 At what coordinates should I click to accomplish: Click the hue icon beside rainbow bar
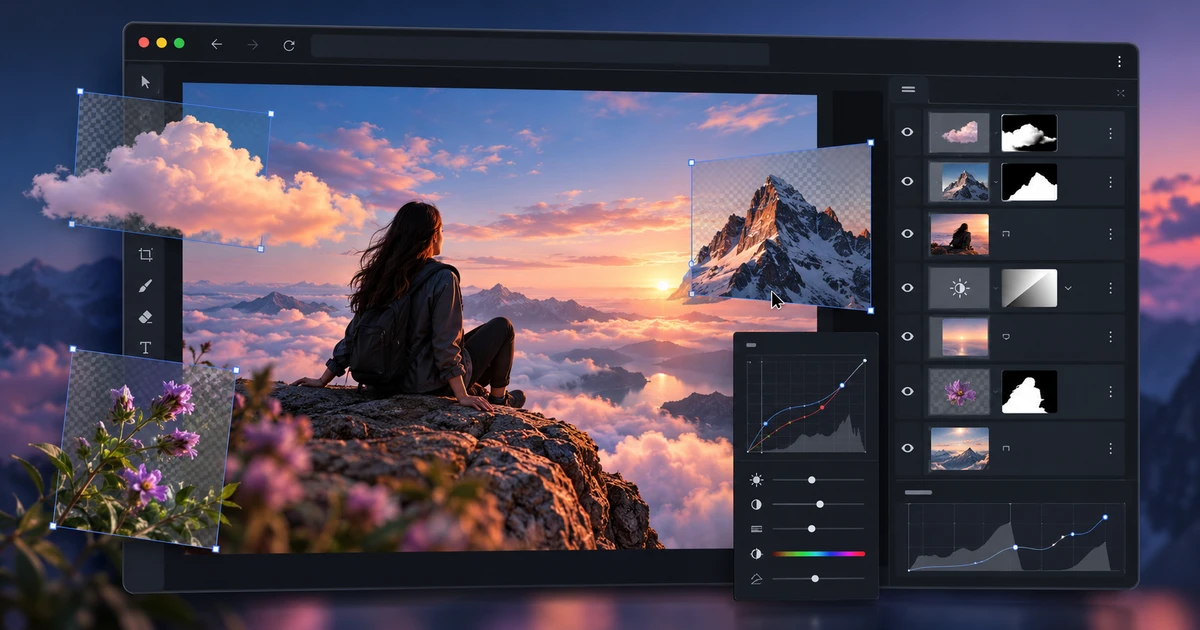756,553
